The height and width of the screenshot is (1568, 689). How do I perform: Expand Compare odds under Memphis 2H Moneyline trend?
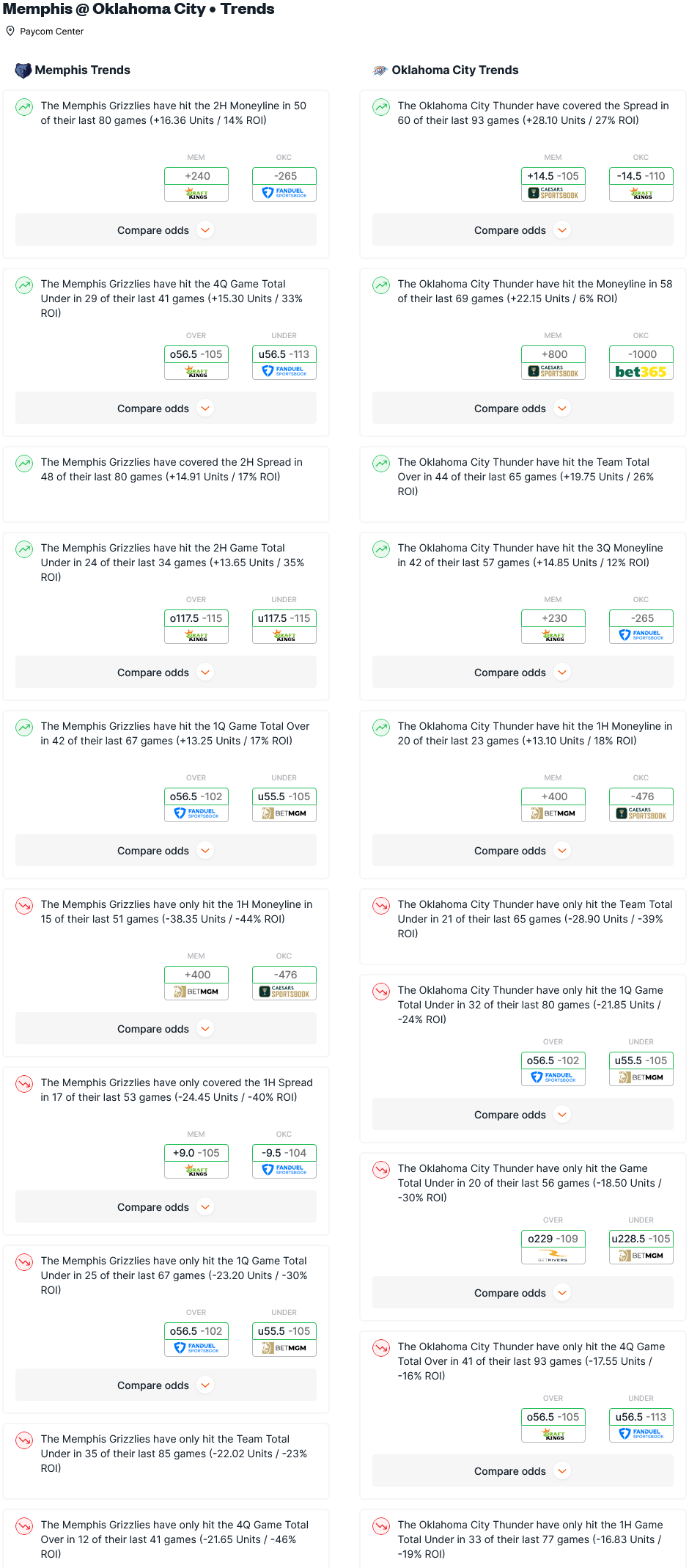pyautogui.click(x=166, y=230)
